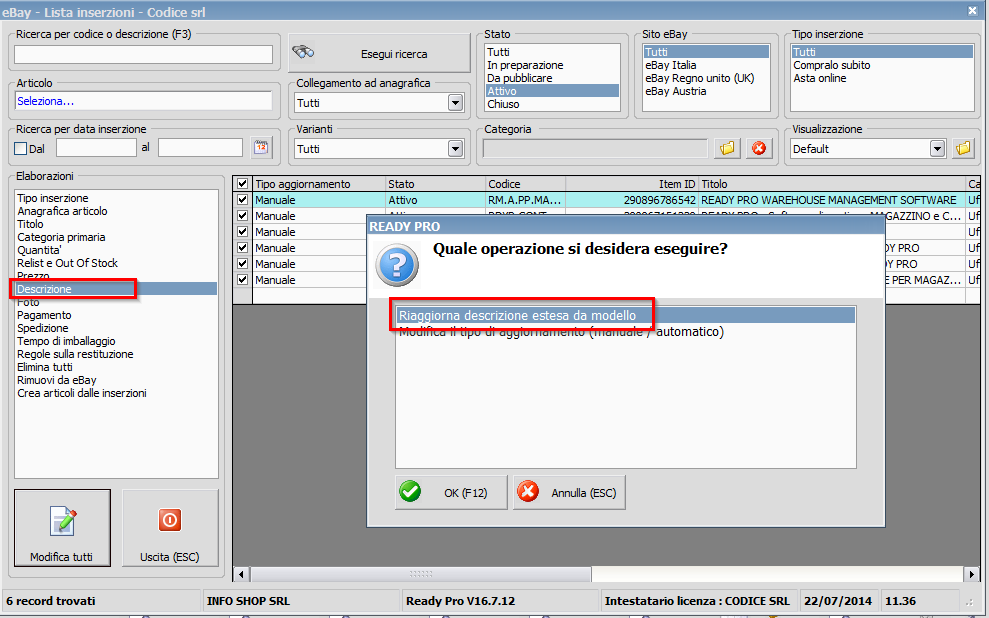Sort by the Codice column header

525,184
